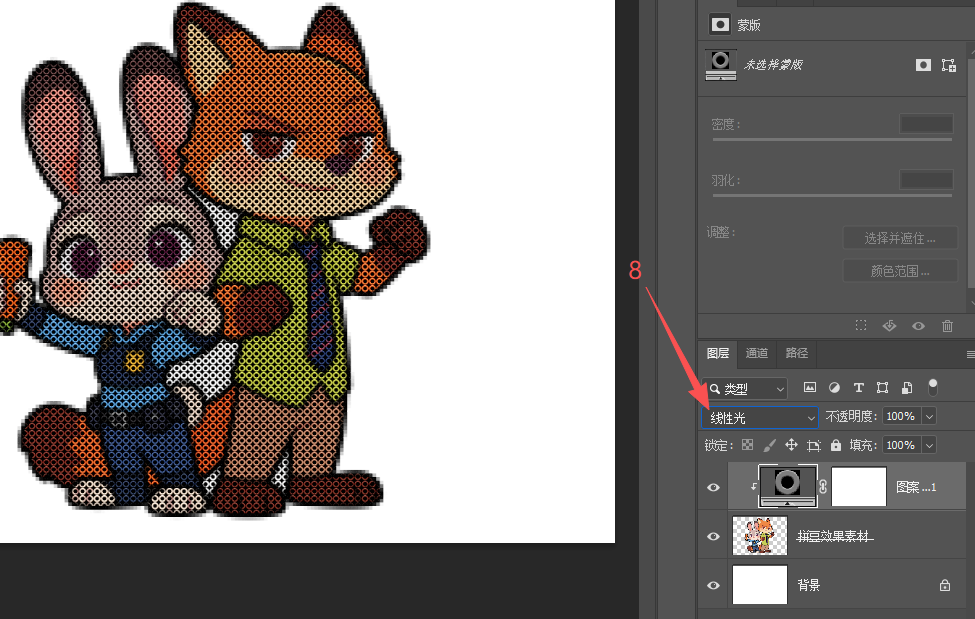
Task: Toggle layer filtering on/off switch
Action: [x=933, y=387]
